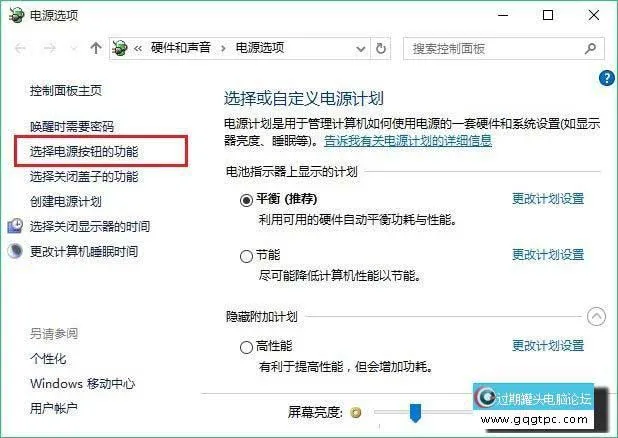618x438 pixels.
Task: Click the 屏幕亮度 slider handle
Action: point(415,413)
